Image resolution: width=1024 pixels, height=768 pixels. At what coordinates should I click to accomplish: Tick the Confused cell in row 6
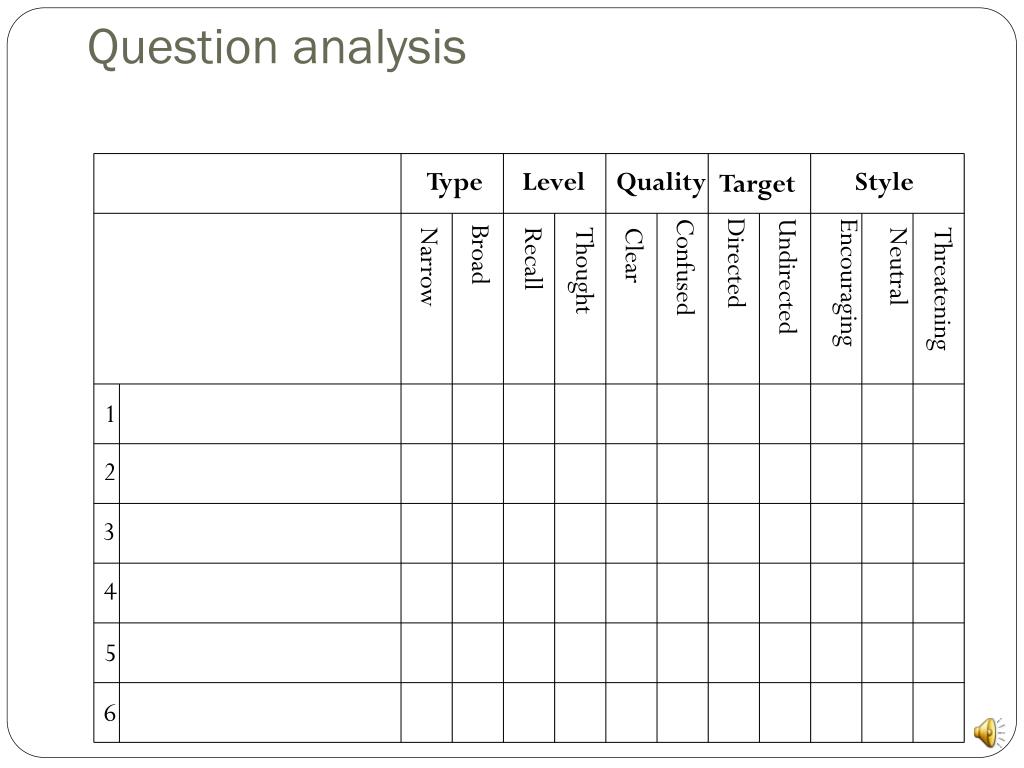683,712
